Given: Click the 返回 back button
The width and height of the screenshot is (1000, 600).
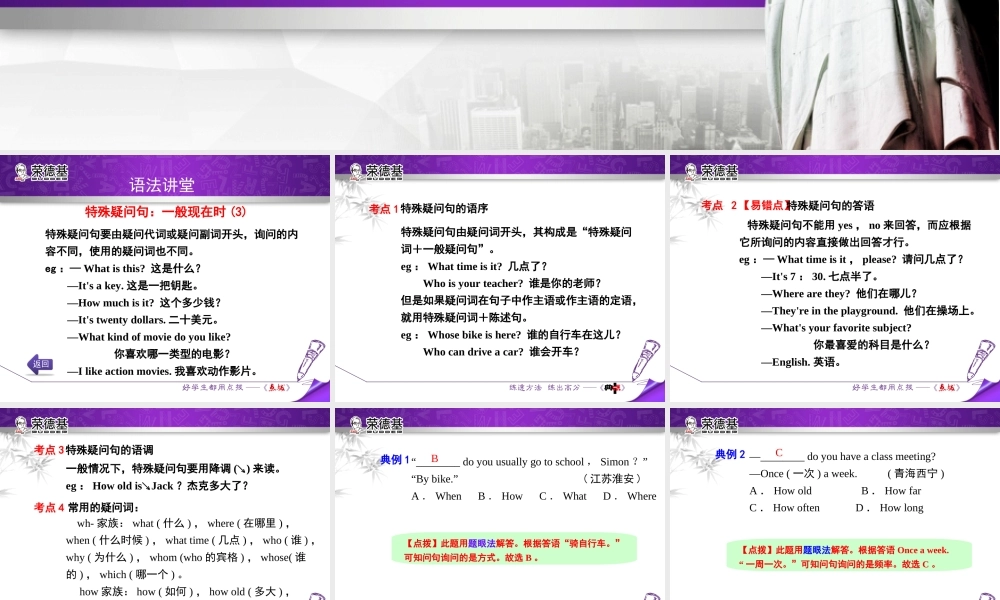Looking at the screenshot, I should click(x=40, y=366).
